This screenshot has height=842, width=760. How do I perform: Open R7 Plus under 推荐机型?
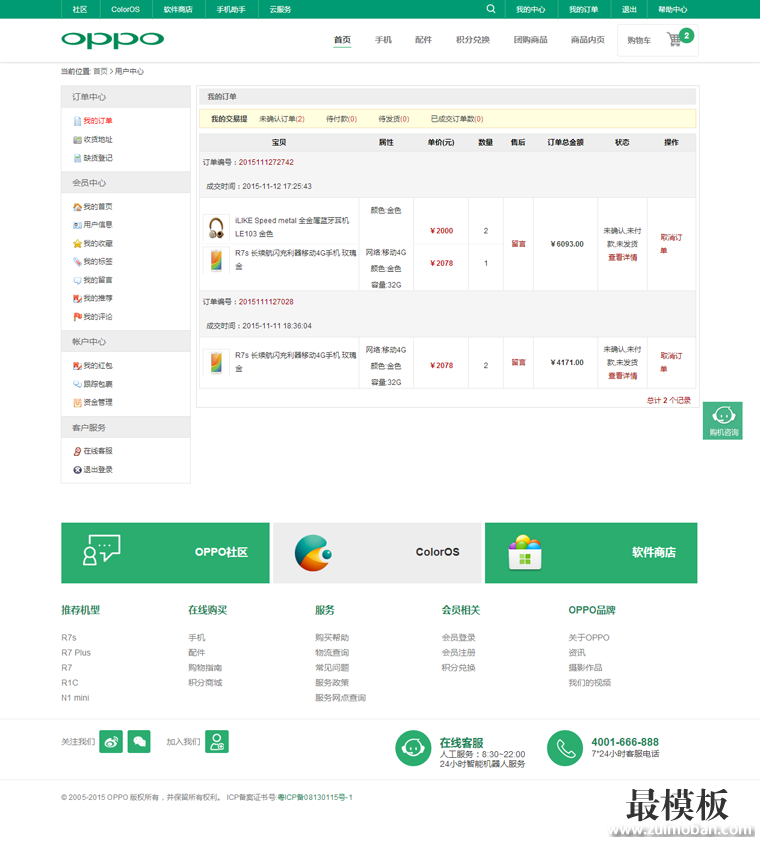coord(76,653)
